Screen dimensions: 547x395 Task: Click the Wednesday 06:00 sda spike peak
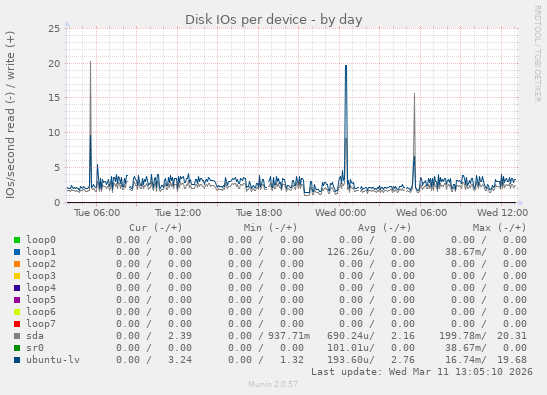pyautogui.click(x=414, y=94)
